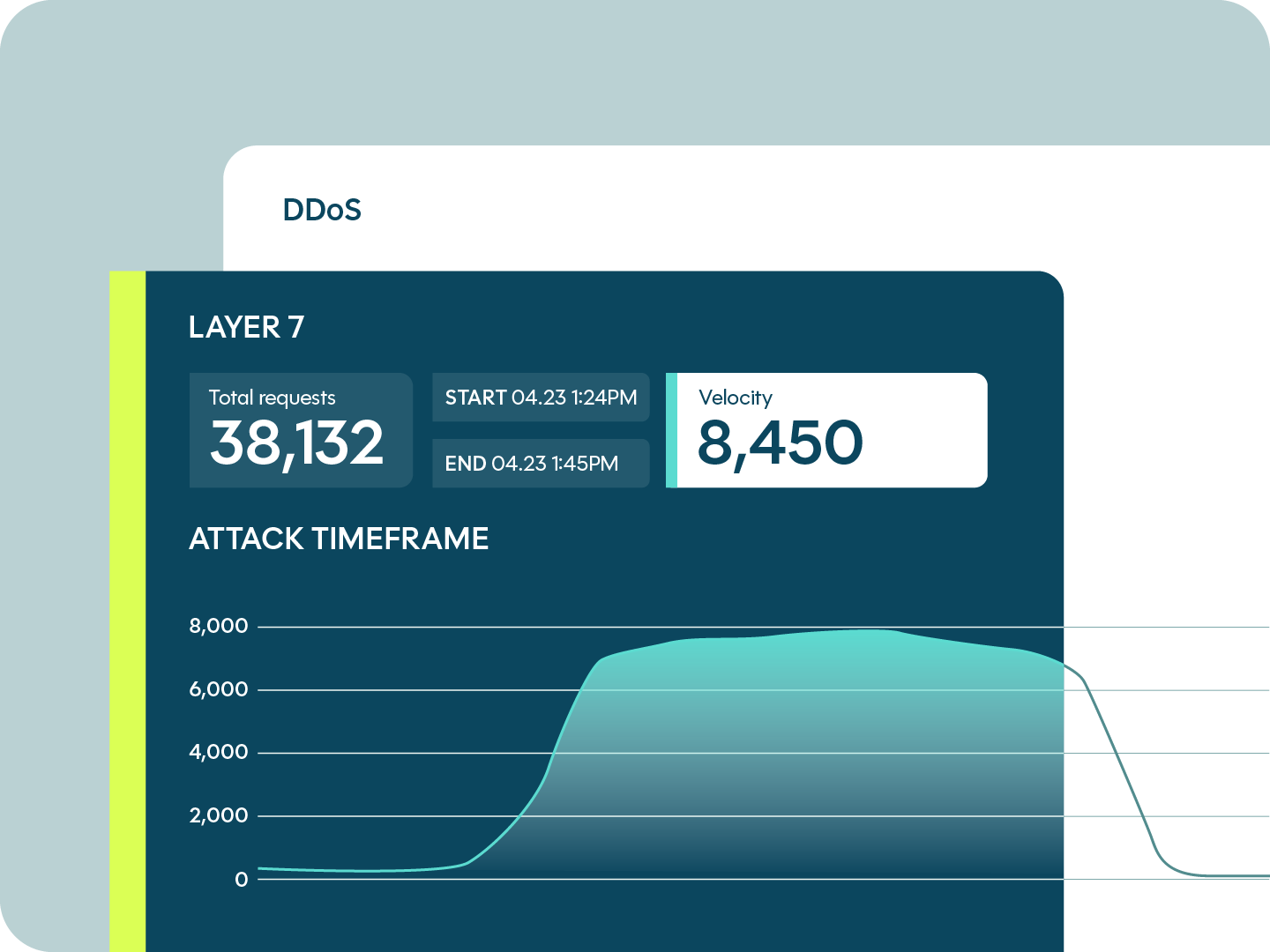Click the 2,000 axis label
The image size is (1270, 952).
pyautogui.click(x=219, y=815)
